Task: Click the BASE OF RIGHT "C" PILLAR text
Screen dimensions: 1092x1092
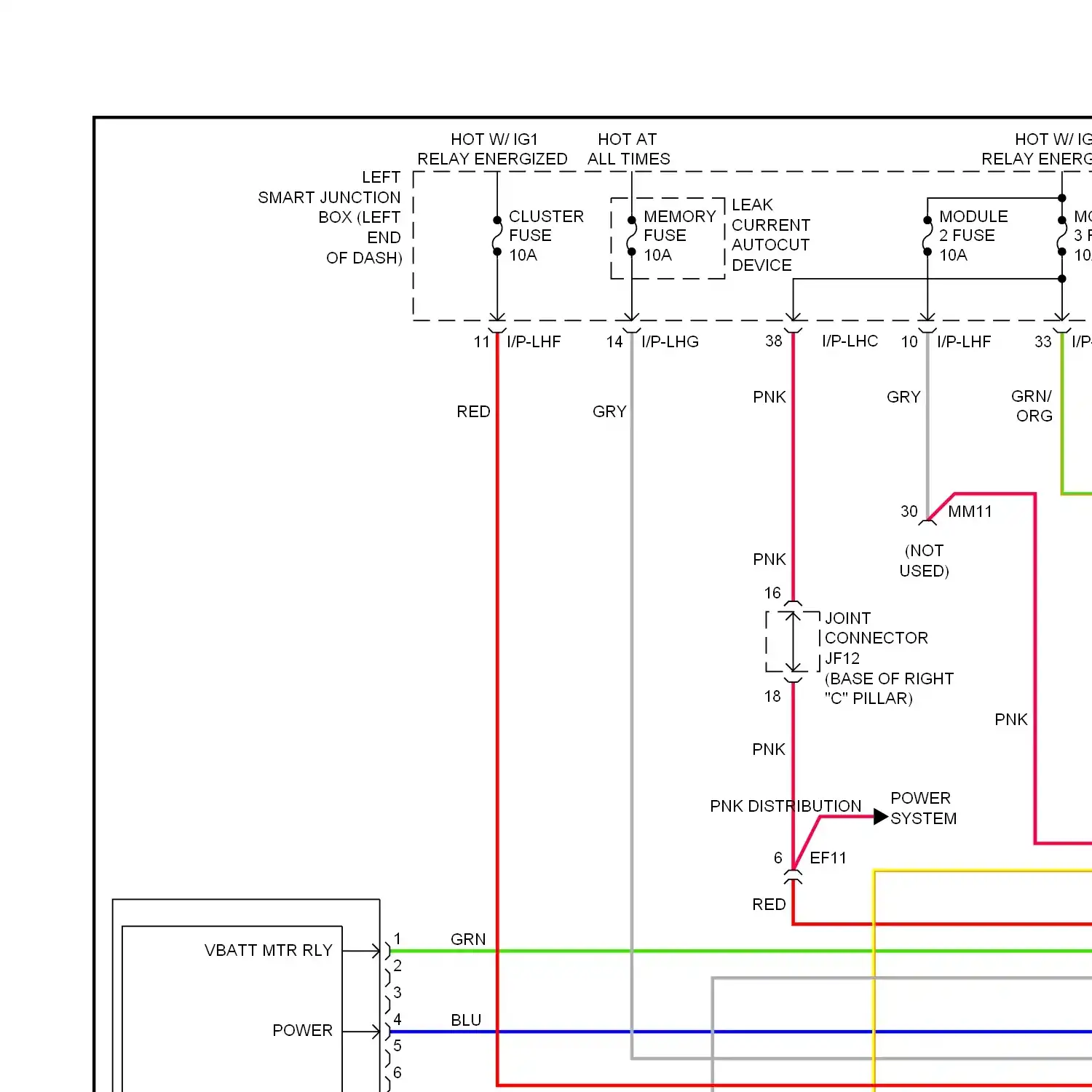Action: click(x=889, y=688)
